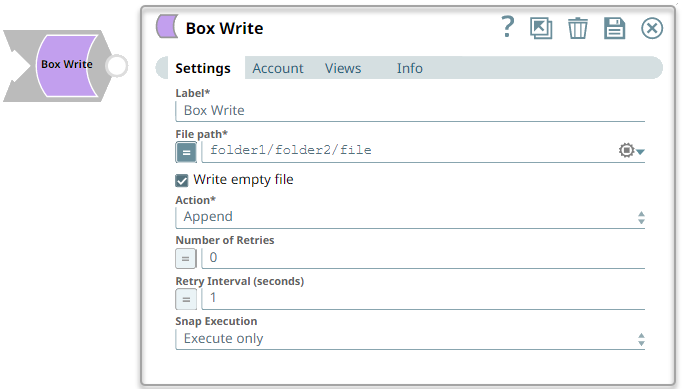Viewport: 682px width, 389px height.
Task: Open the Action dropdown showing Append
Action: tap(410, 217)
